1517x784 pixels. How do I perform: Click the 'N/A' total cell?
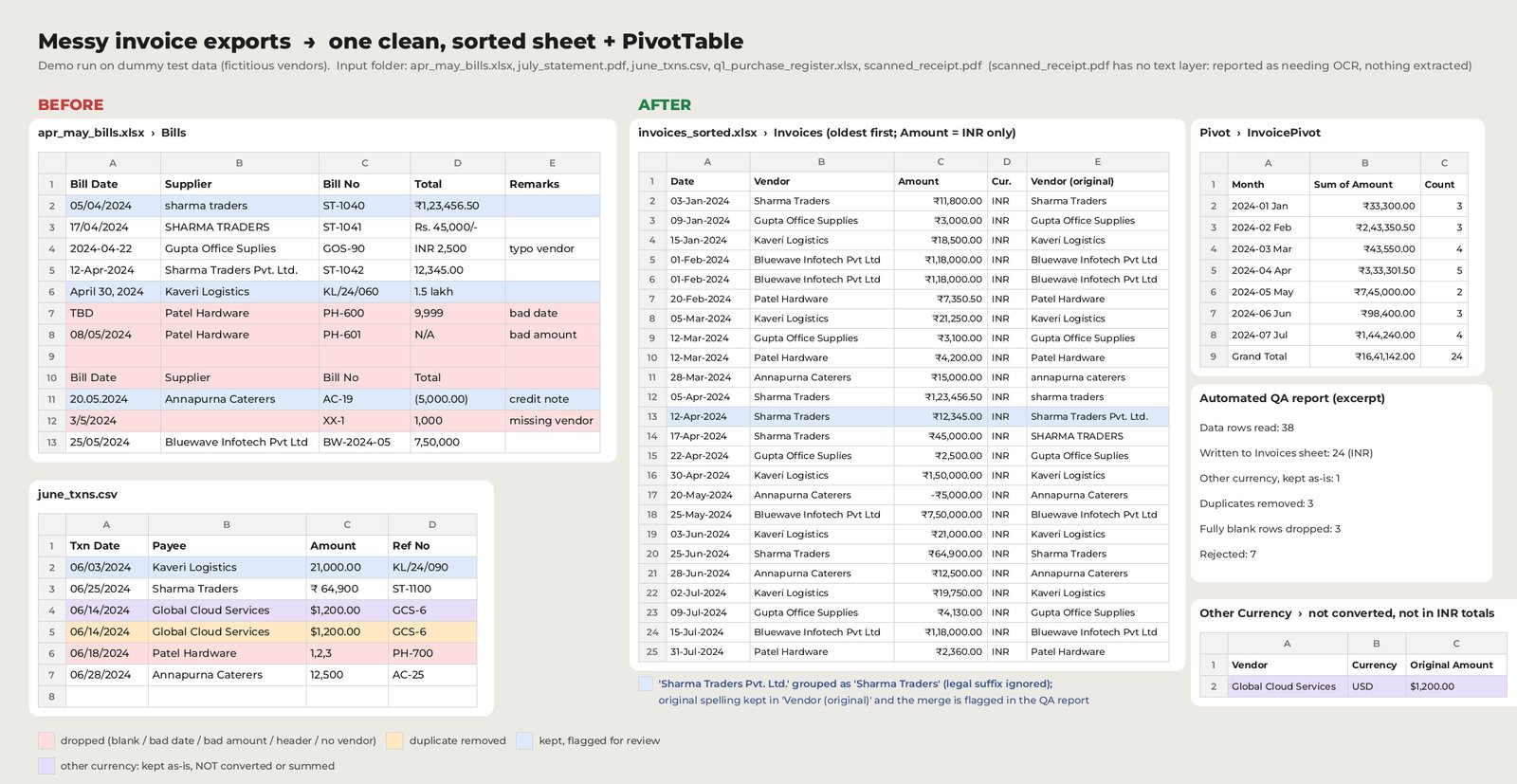click(x=458, y=335)
